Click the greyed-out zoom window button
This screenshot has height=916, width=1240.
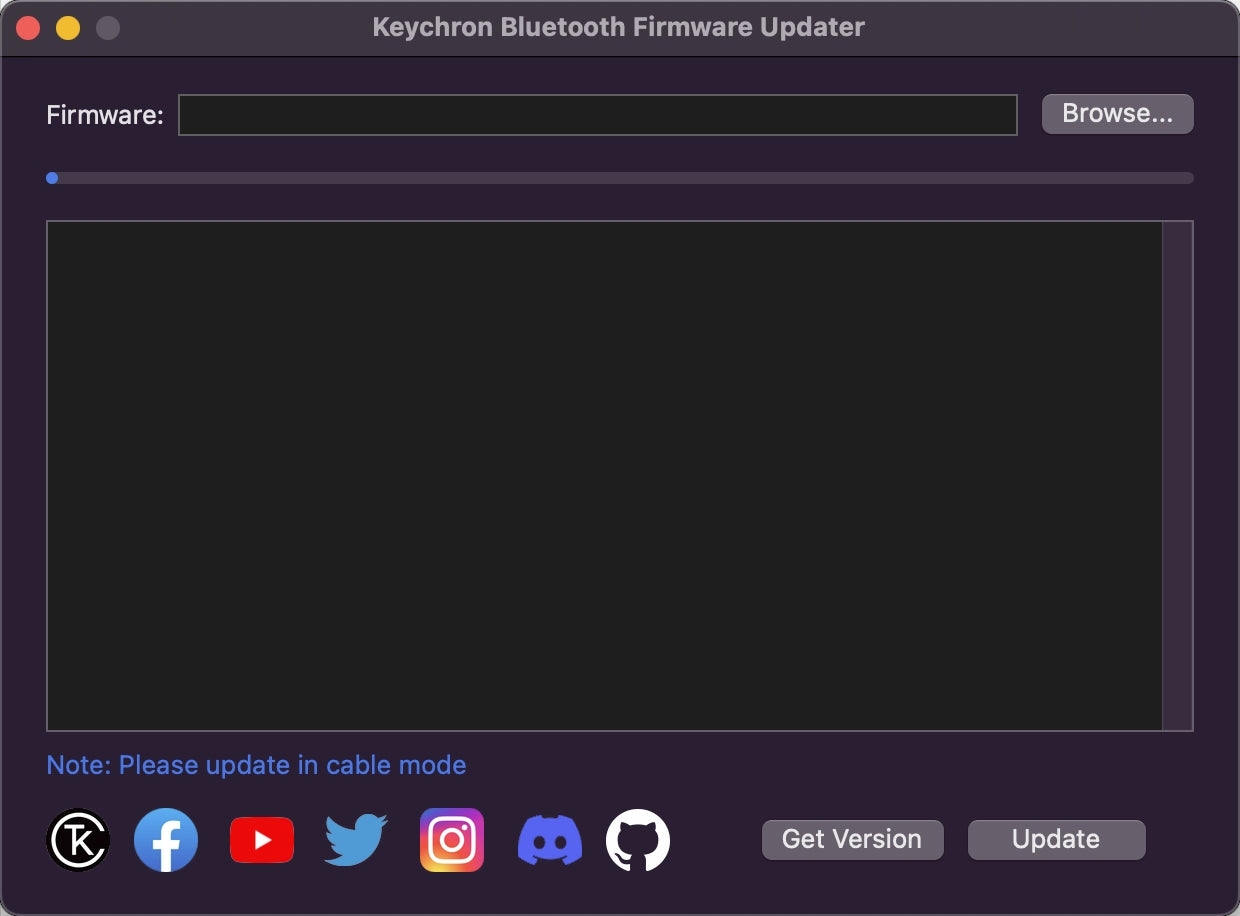108,28
